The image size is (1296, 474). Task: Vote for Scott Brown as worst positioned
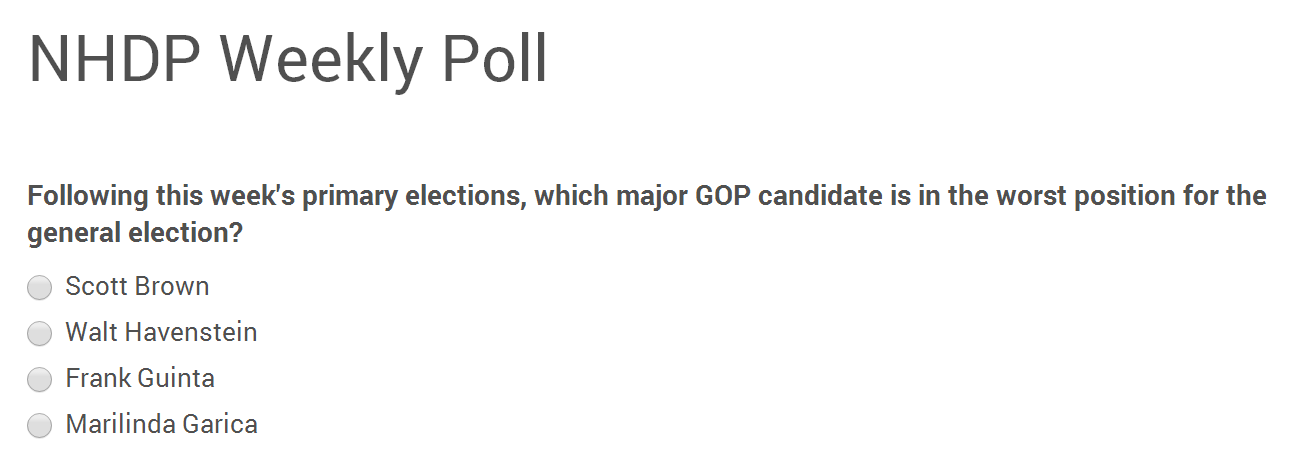click(x=40, y=288)
